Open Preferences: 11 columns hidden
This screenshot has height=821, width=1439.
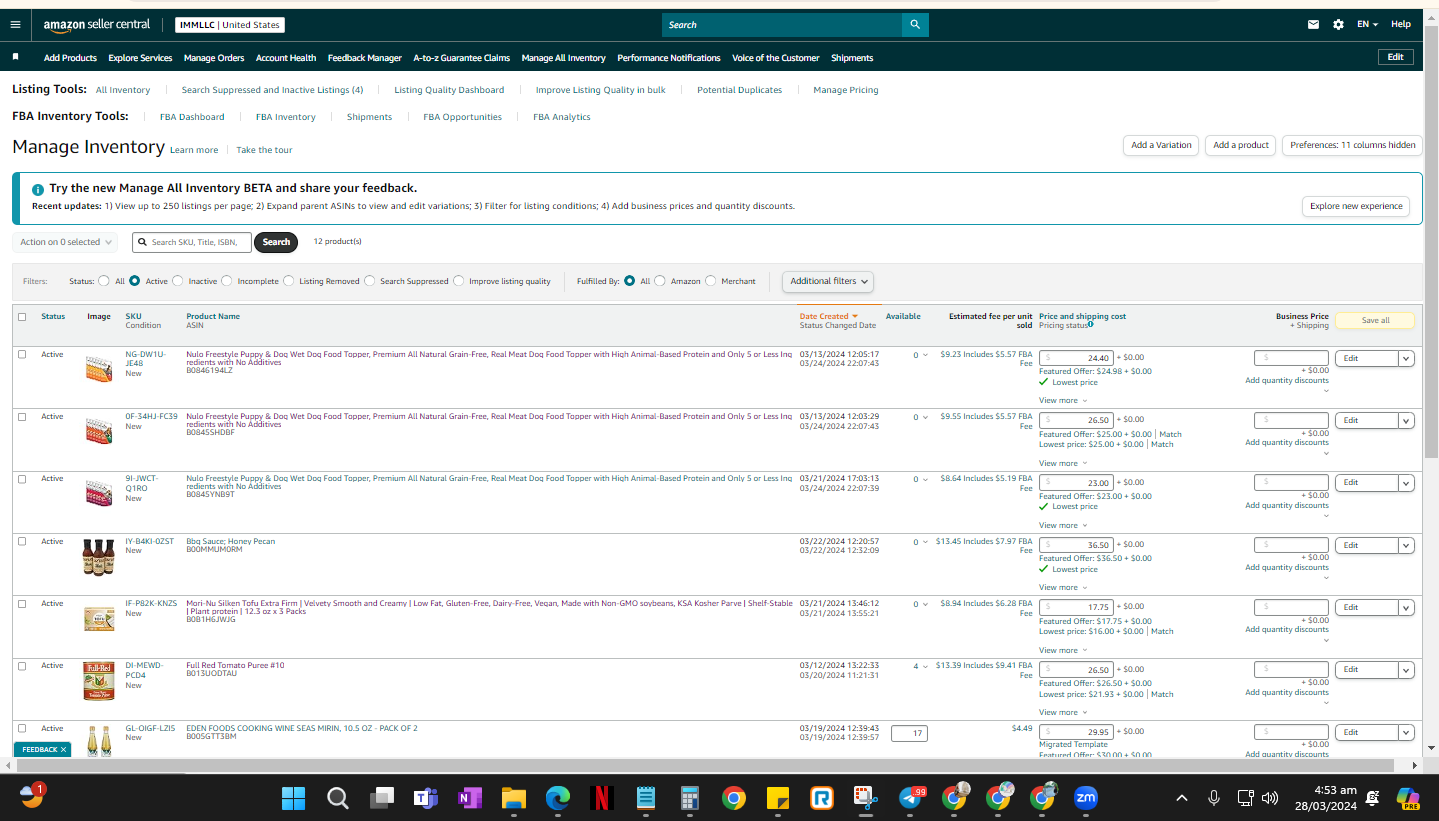1352,145
